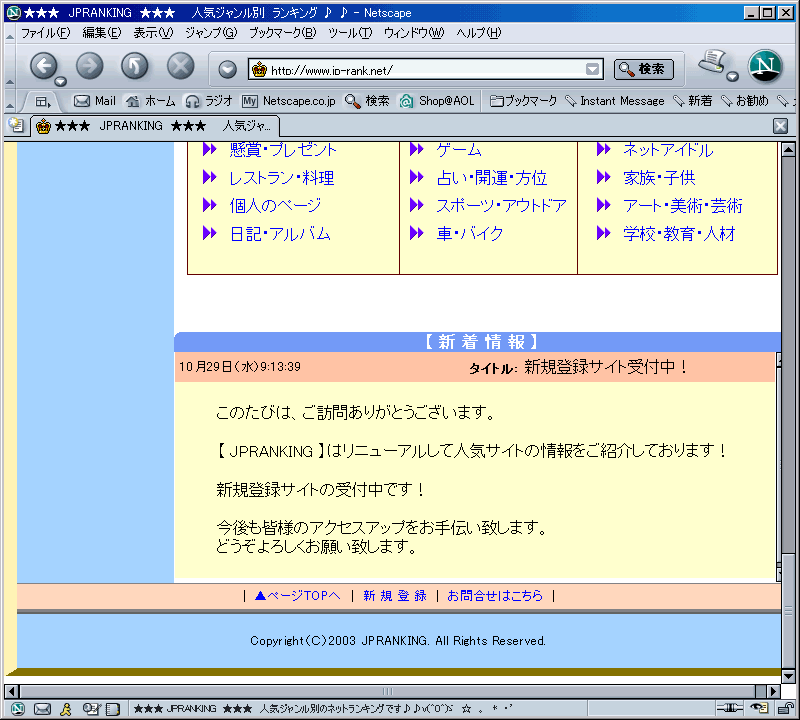
Task: Open a new tab with the tab-bar icon
Action: click(x=16, y=126)
